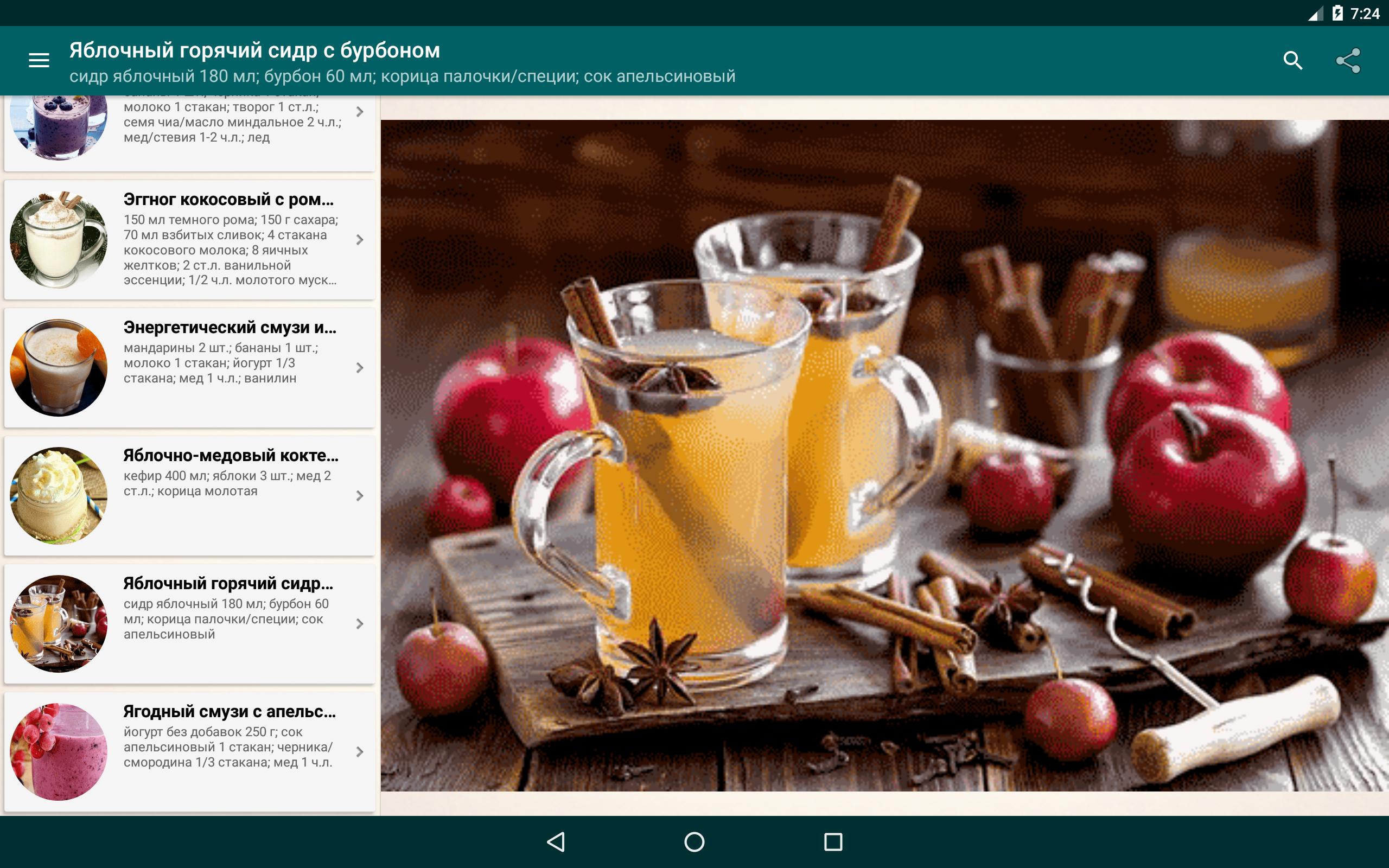Tap the 7:24 clock in status bar

coord(1365,14)
